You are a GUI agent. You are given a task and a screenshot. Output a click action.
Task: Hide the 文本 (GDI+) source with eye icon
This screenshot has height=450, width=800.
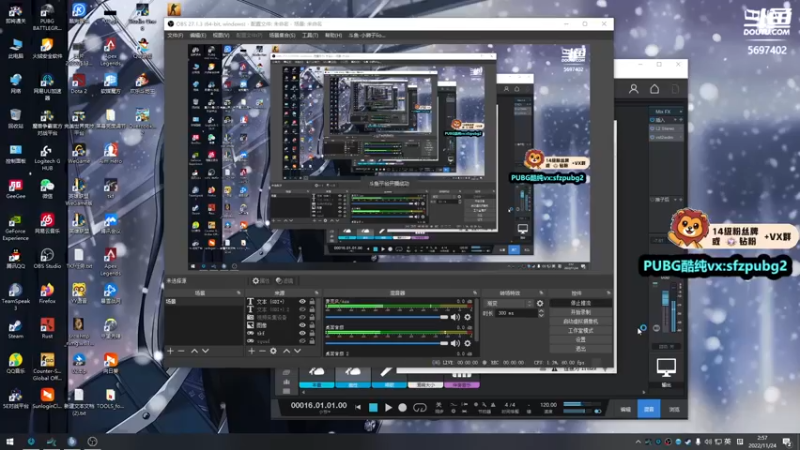click(302, 302)
